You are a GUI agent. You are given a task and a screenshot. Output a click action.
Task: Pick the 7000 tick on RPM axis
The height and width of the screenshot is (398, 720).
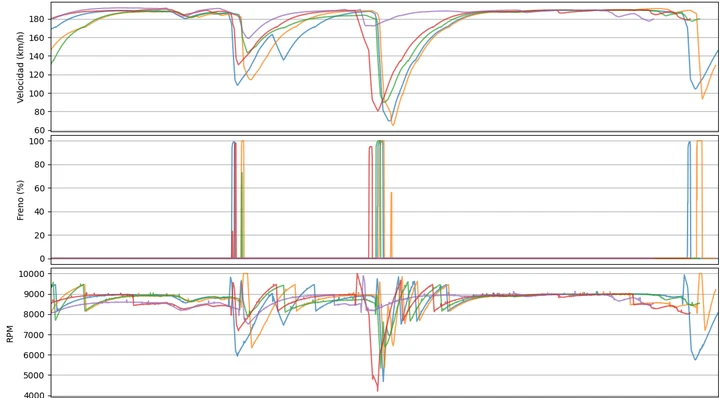[x=35, y=335]
